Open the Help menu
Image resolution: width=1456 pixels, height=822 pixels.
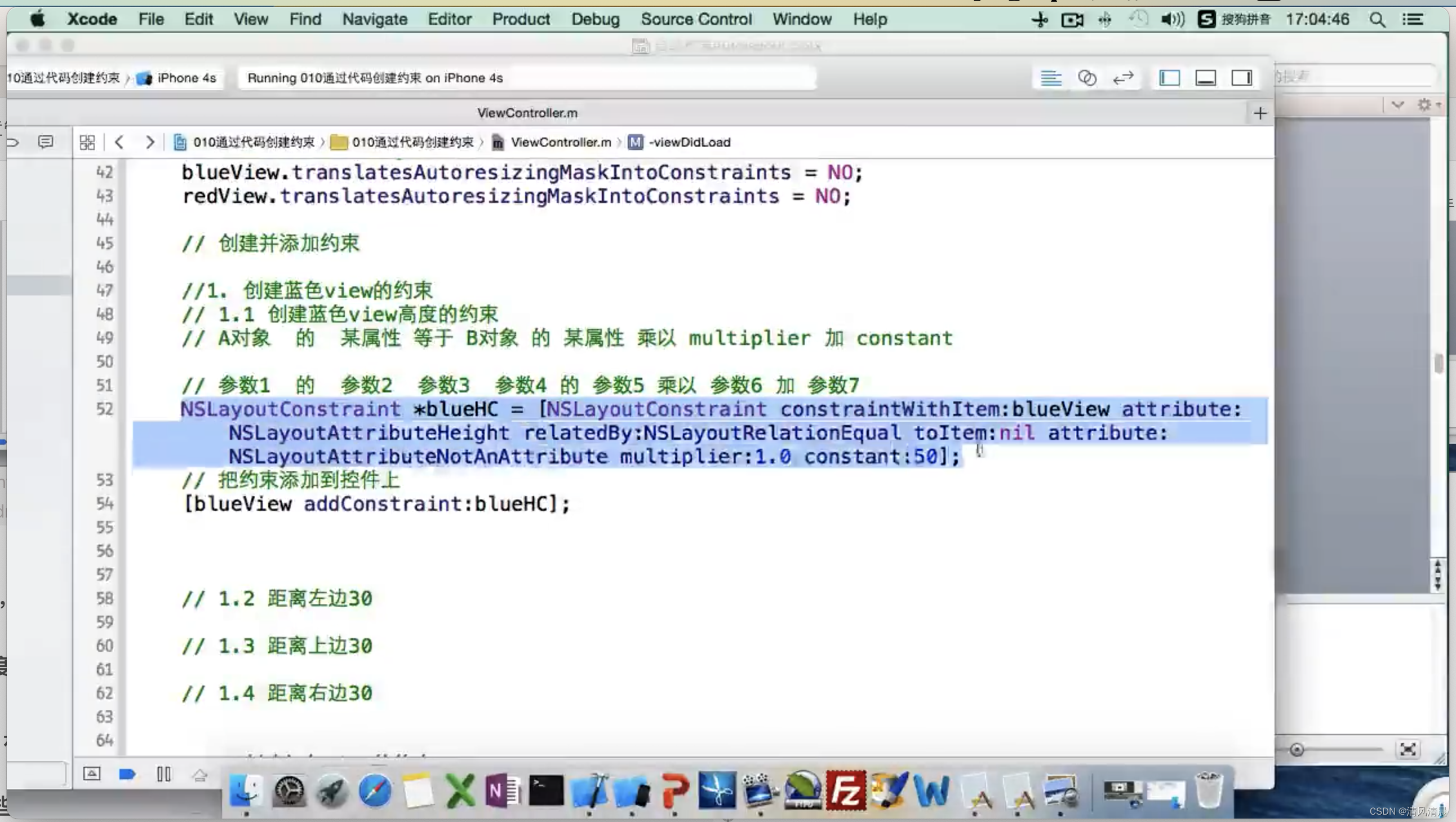(870, 19)
